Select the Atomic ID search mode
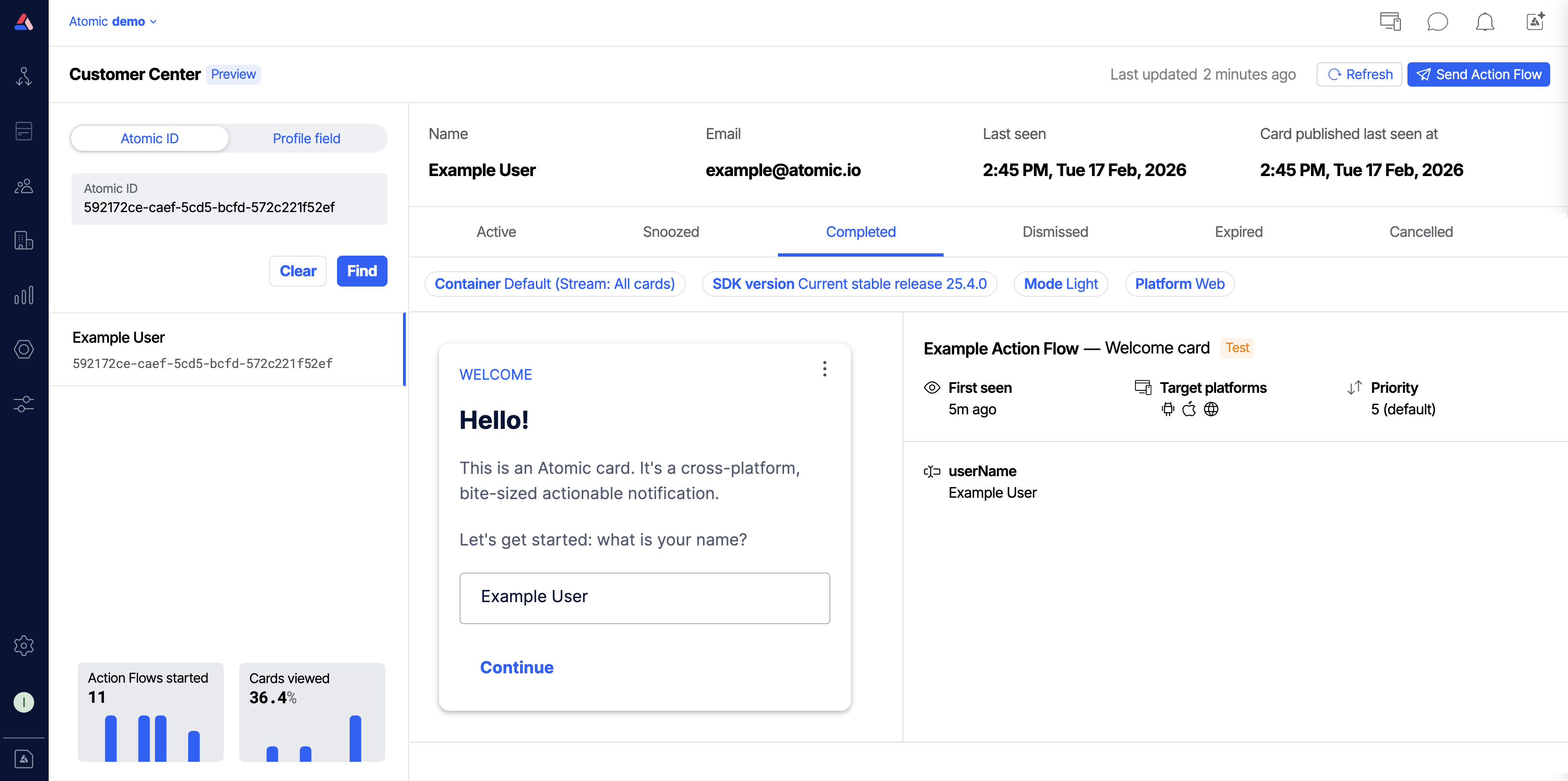 click(150, 138)
